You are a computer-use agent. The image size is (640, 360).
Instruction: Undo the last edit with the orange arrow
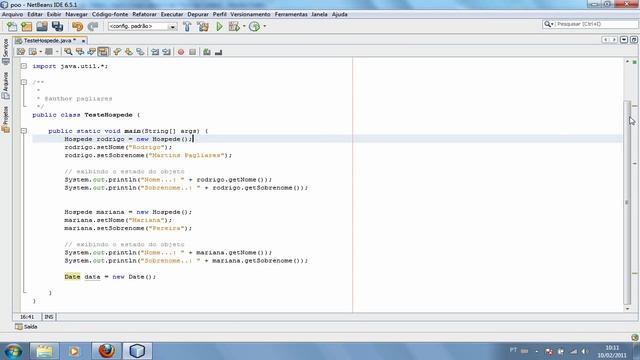[x=77, y=27]
